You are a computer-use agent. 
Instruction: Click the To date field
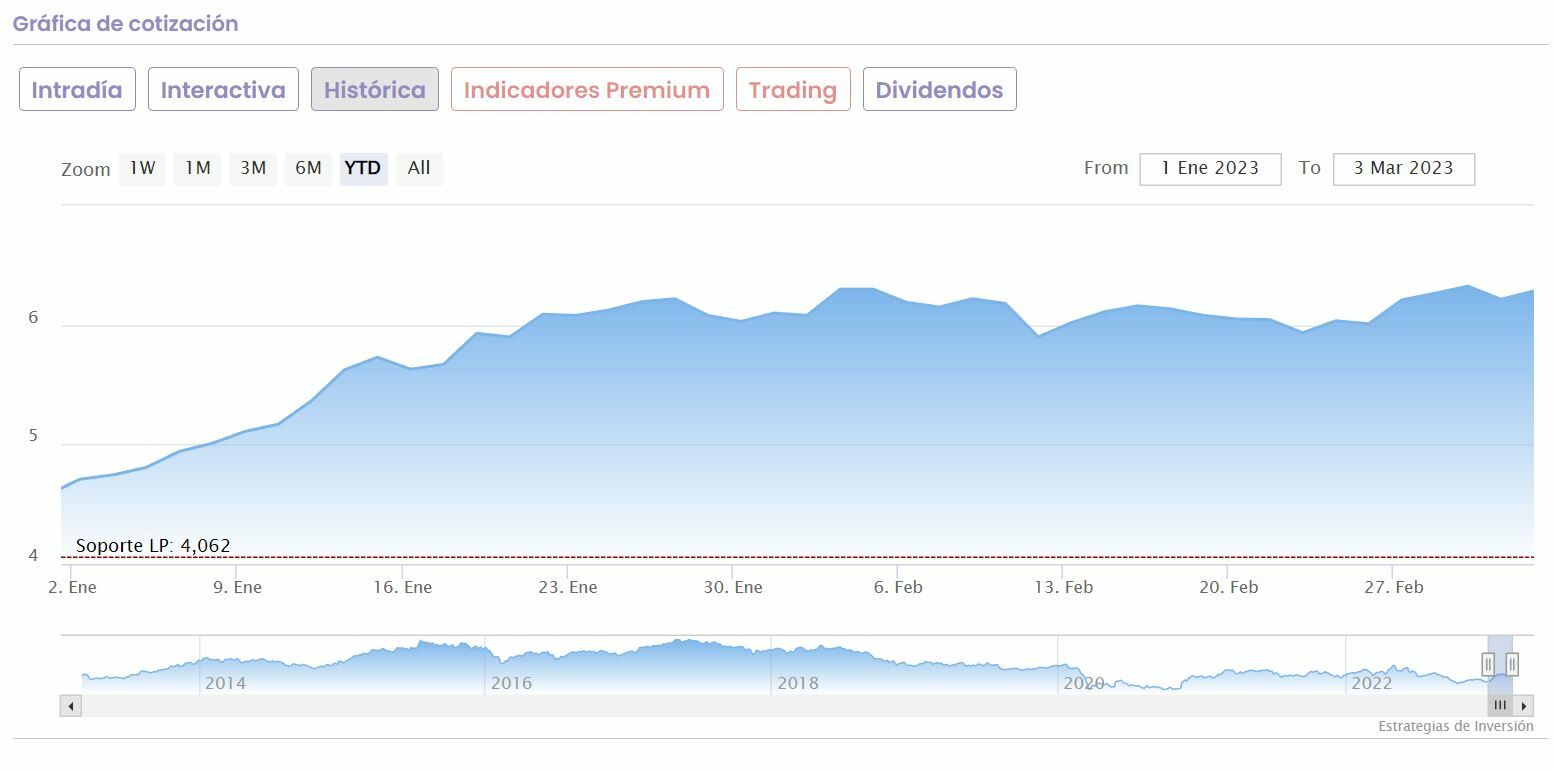1403,168
